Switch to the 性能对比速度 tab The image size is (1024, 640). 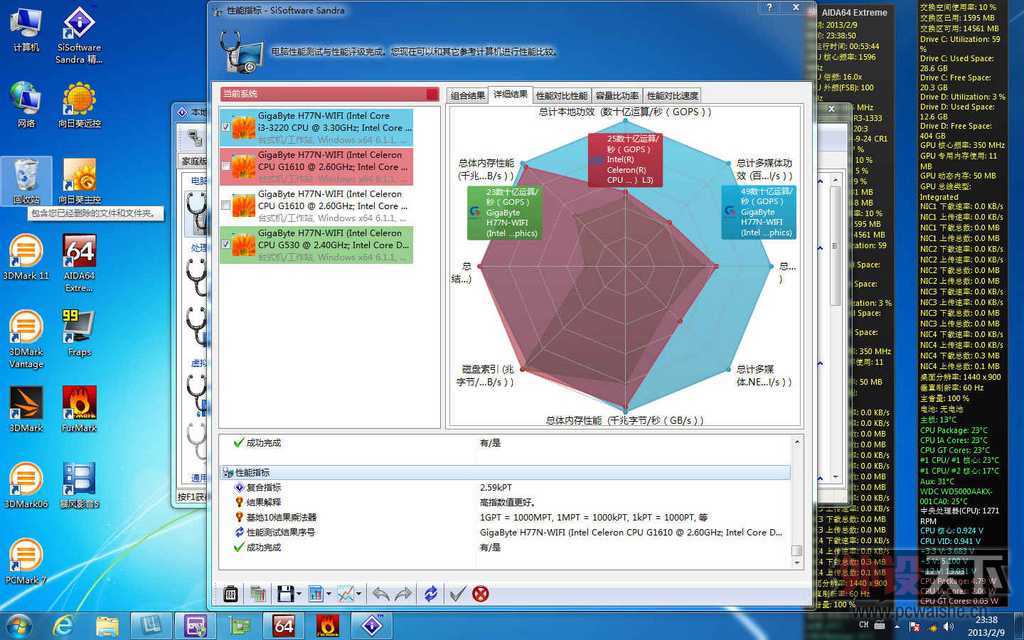pyautogui.click(x=673, y=95)
